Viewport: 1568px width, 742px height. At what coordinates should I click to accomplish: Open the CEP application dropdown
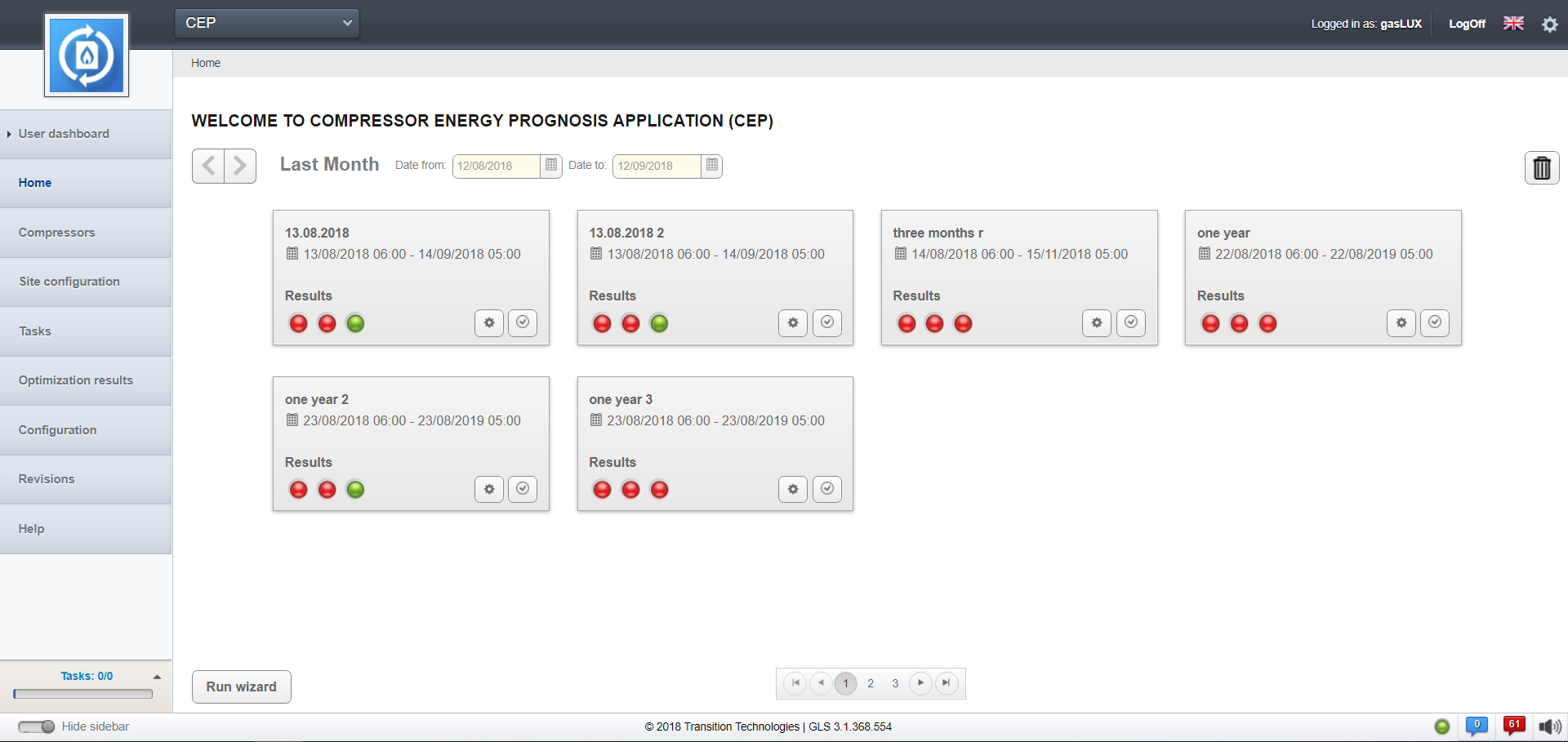(267, 23)
